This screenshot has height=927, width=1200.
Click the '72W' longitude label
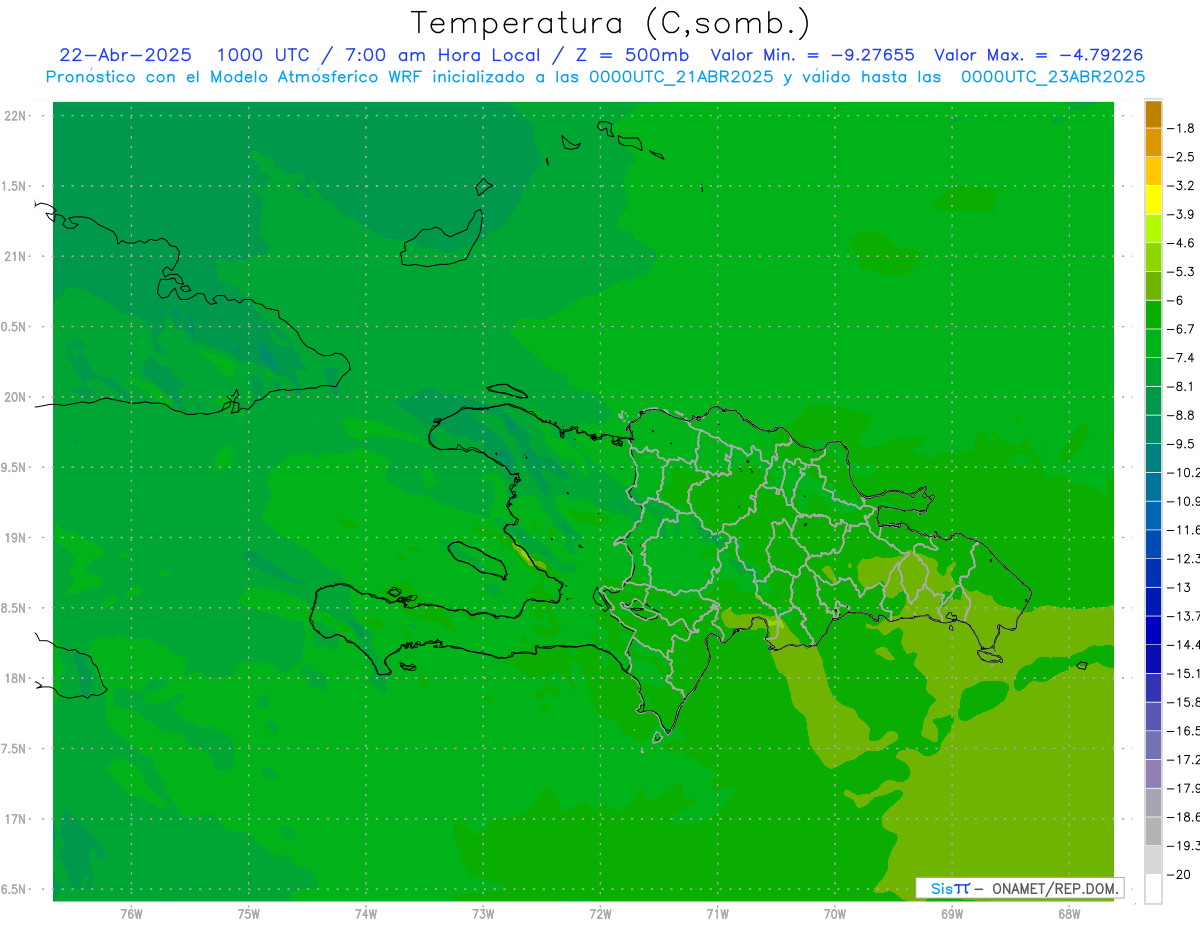600,913
